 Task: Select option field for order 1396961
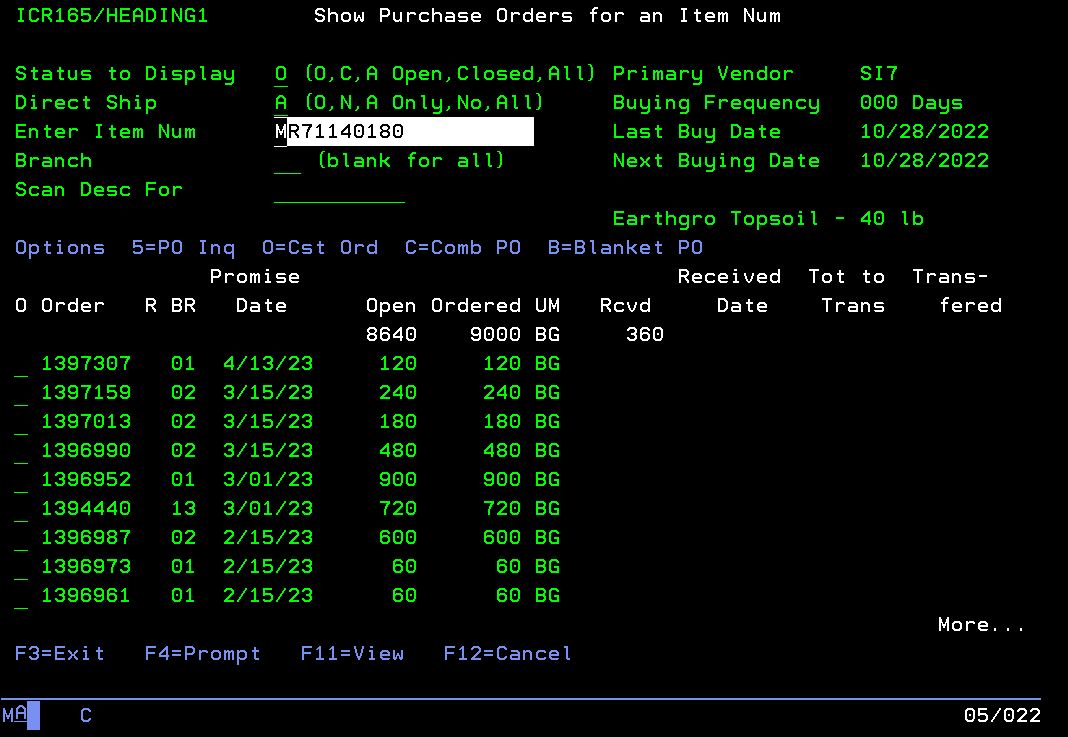21,596
